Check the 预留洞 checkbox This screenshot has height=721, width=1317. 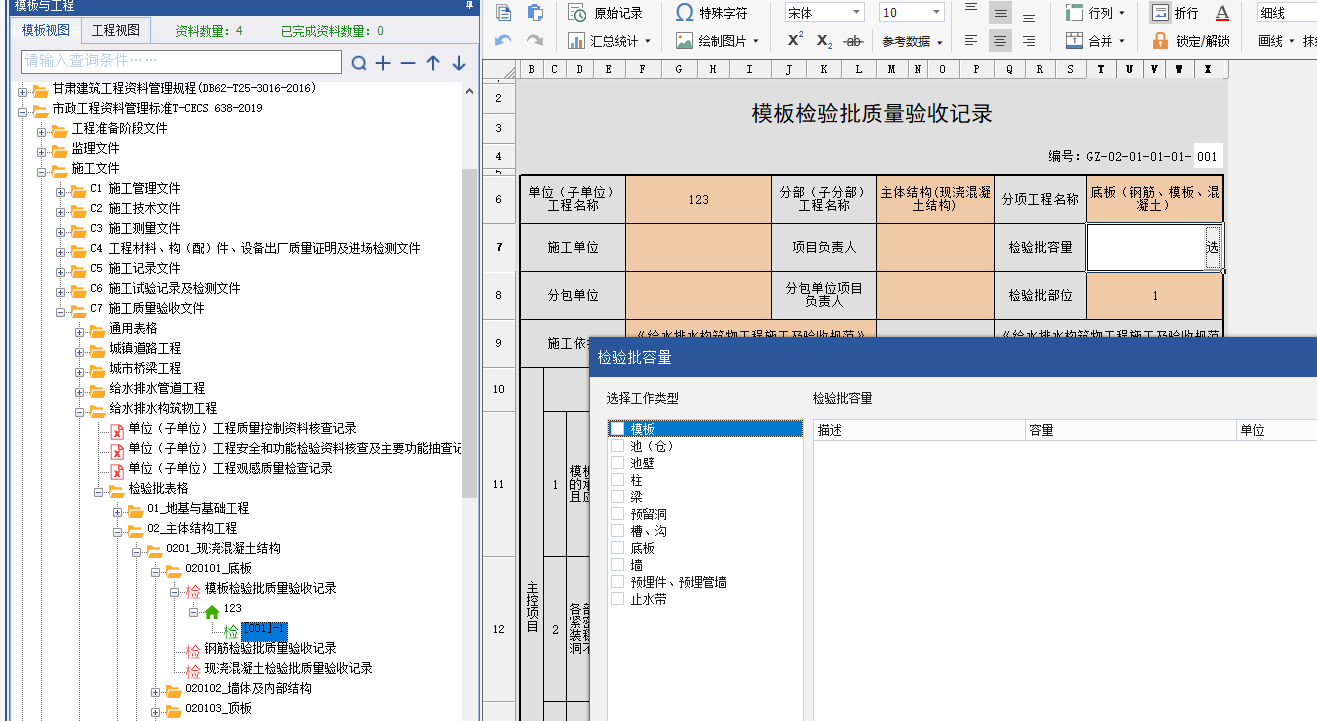pyautogui.click(x=617, y=513)
